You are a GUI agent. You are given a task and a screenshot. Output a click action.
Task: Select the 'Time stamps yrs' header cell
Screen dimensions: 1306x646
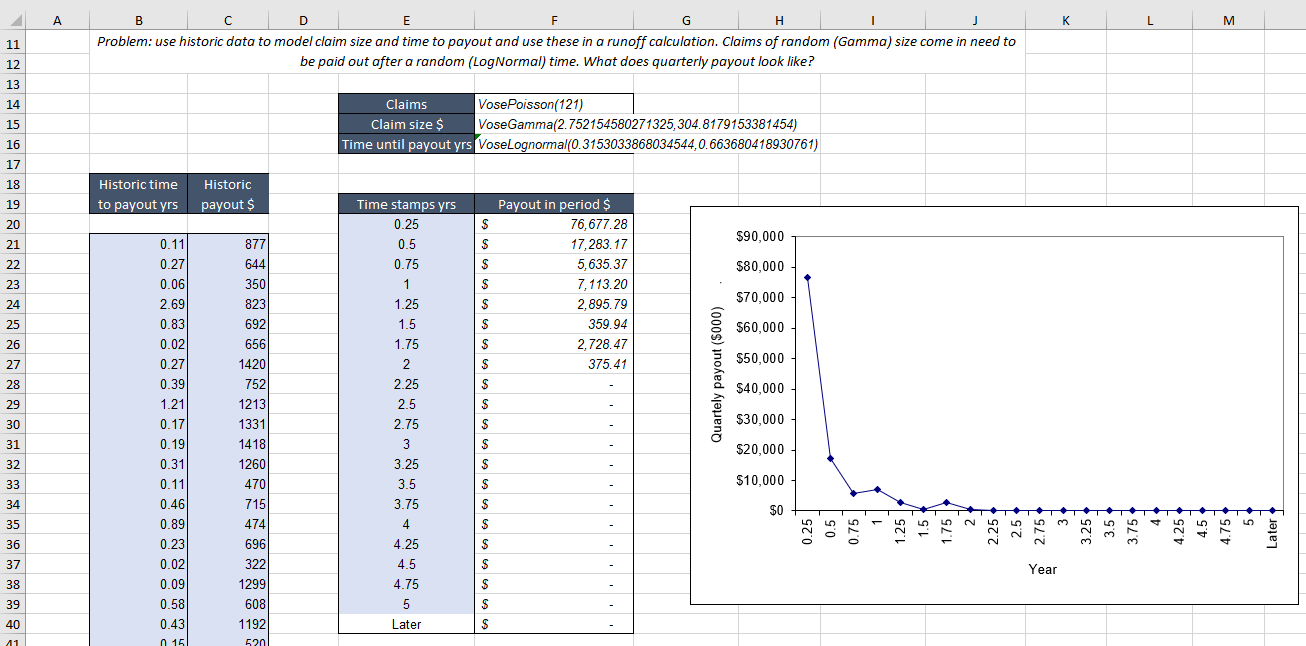[405, 203]
